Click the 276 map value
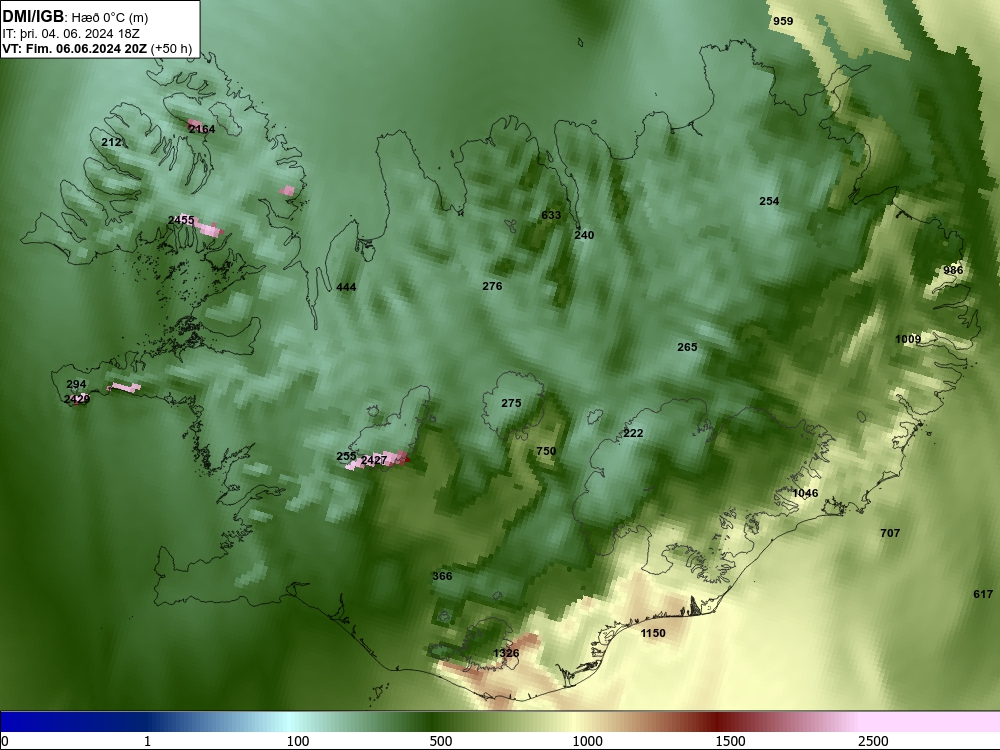The image size is (1000, 750). point(492,286)
